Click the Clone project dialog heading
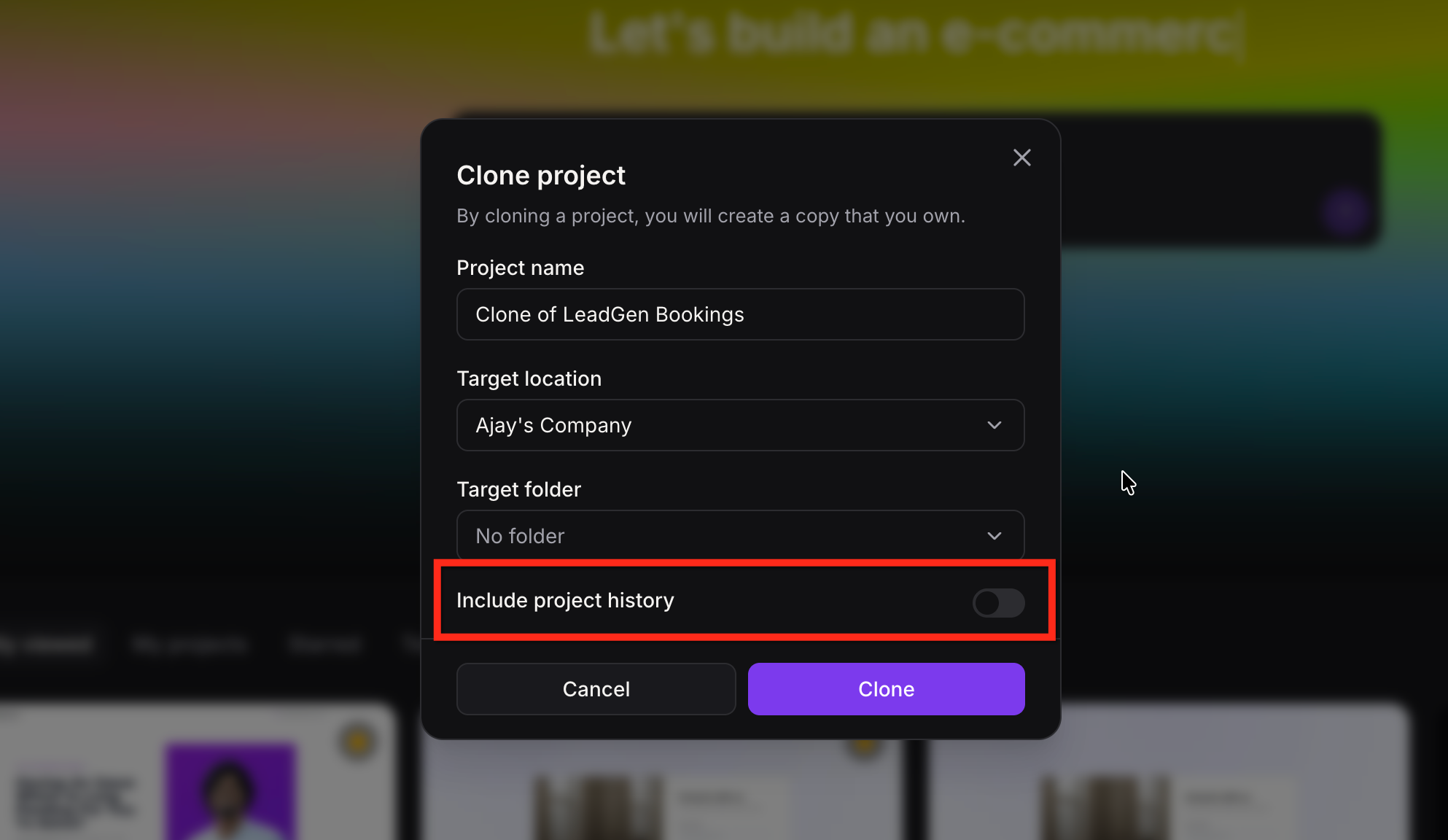This screenshot has width=1448, height=840. click(x=541, y=176)
